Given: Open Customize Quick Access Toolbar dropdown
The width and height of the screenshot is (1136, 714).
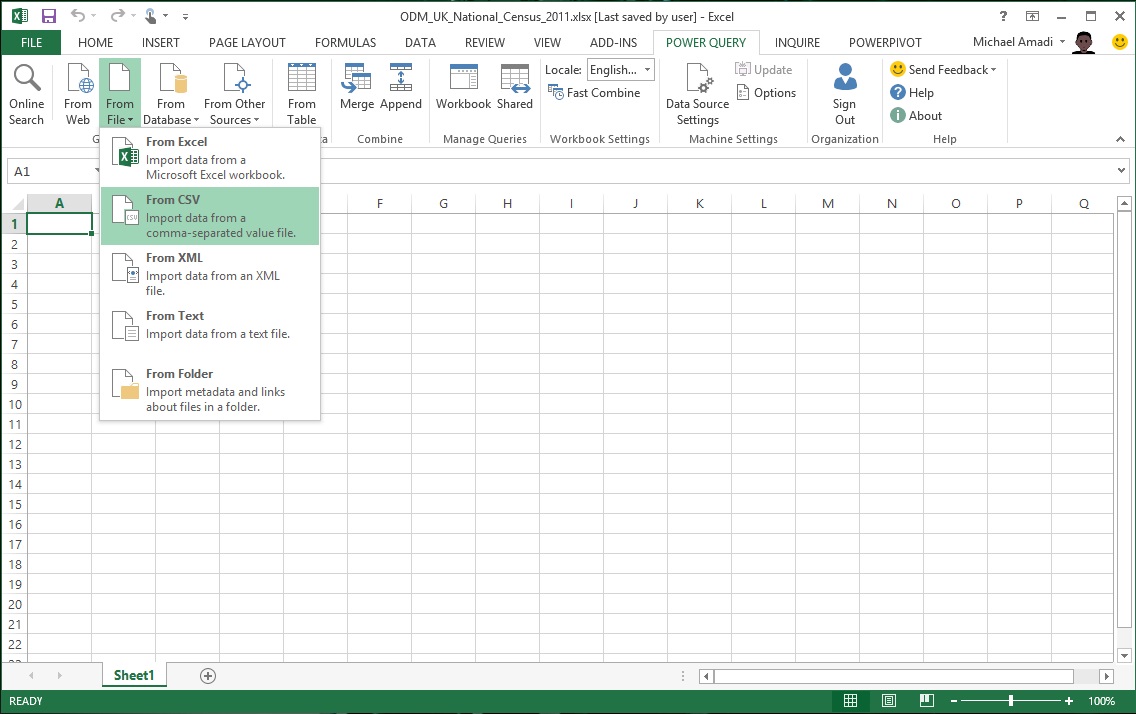Looking at the screenshot, I should coord(185,16).
